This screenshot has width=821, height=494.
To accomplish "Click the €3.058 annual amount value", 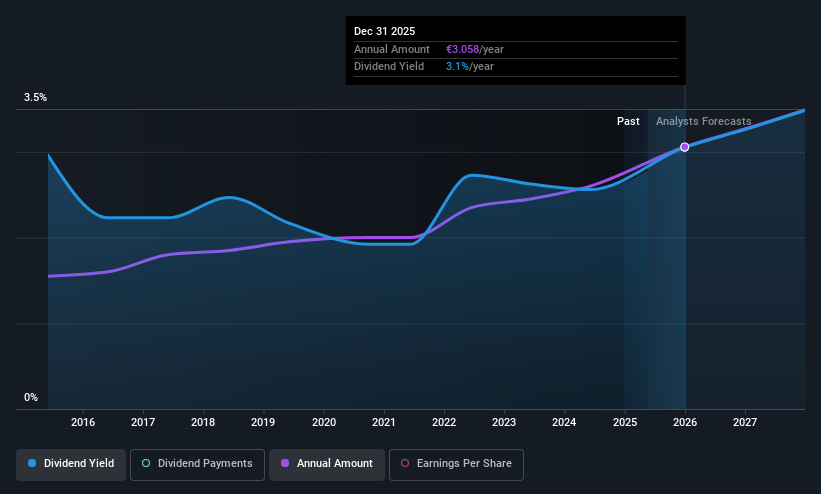I will (x=462, y=49).
